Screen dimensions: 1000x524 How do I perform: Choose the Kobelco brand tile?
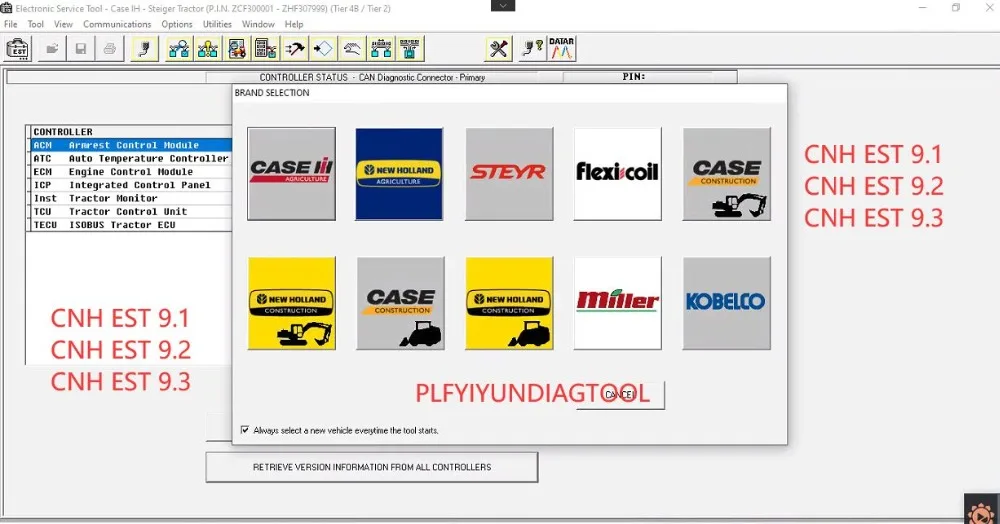pos(726,303)
